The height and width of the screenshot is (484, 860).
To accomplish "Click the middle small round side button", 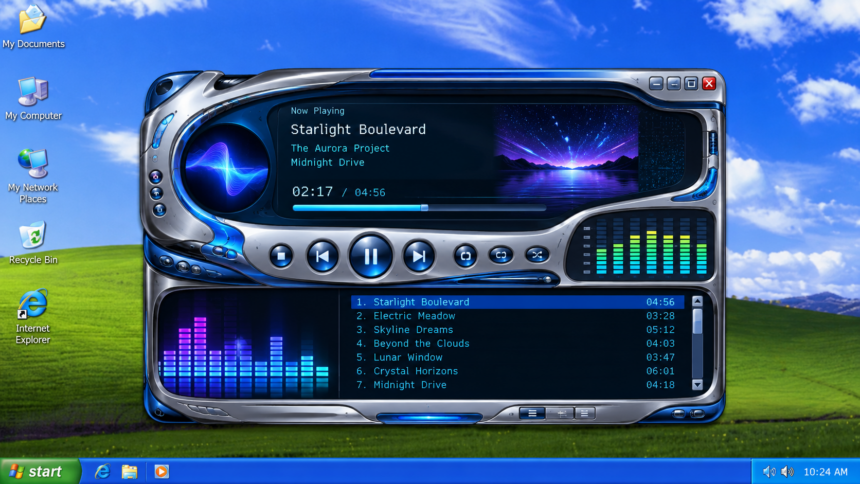I will 156,193.
